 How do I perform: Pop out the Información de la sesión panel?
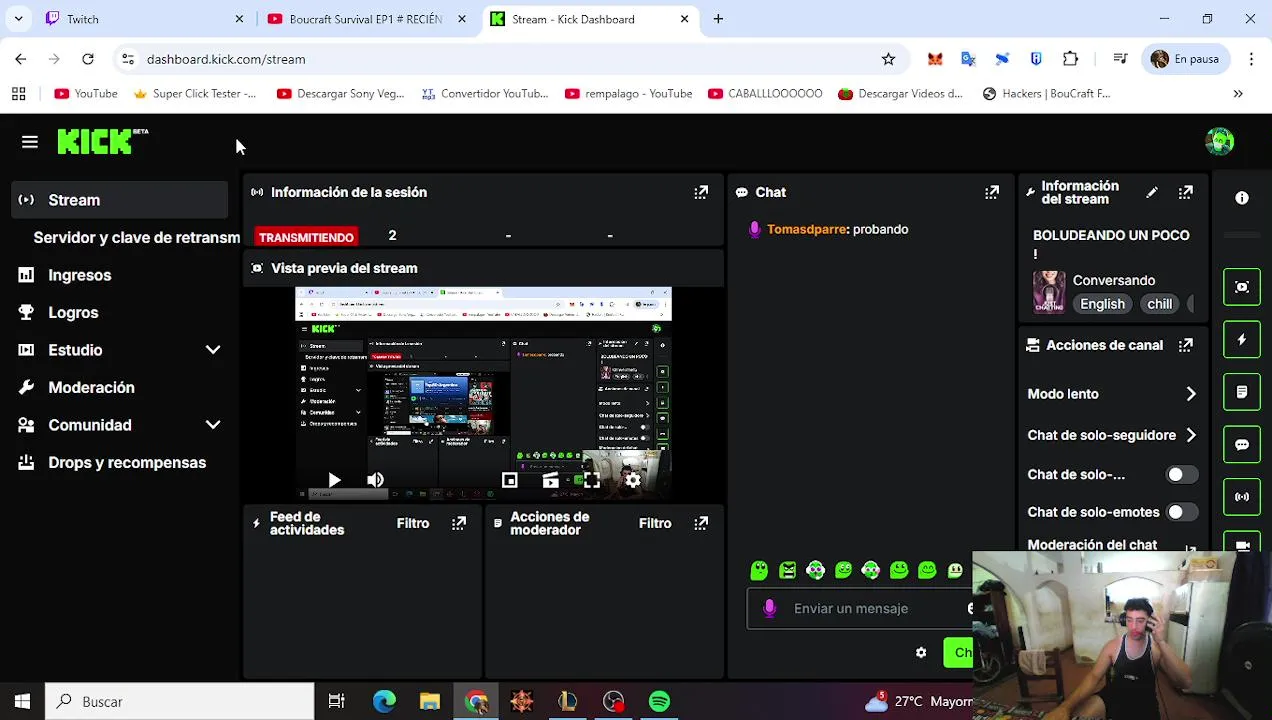701,192
